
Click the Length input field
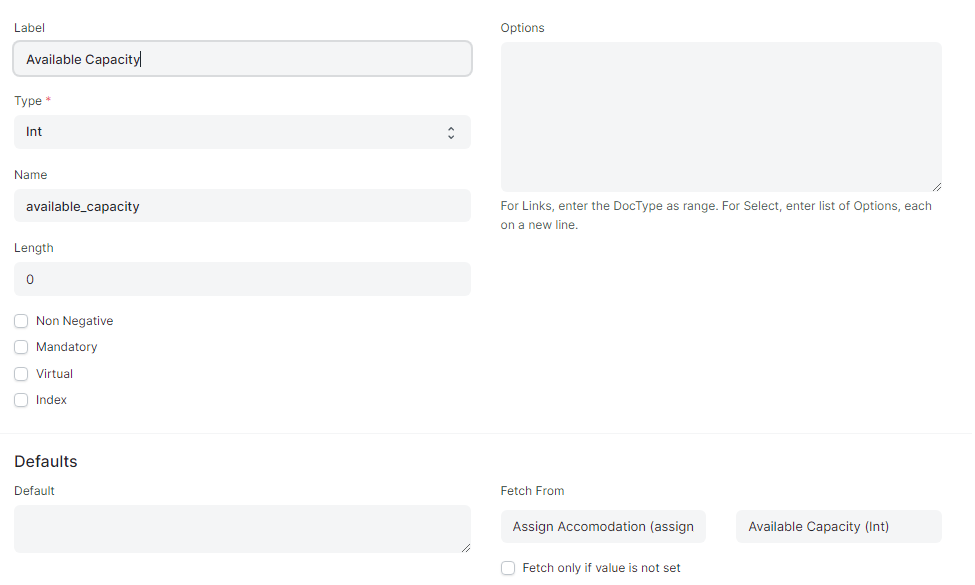[242, 279]
